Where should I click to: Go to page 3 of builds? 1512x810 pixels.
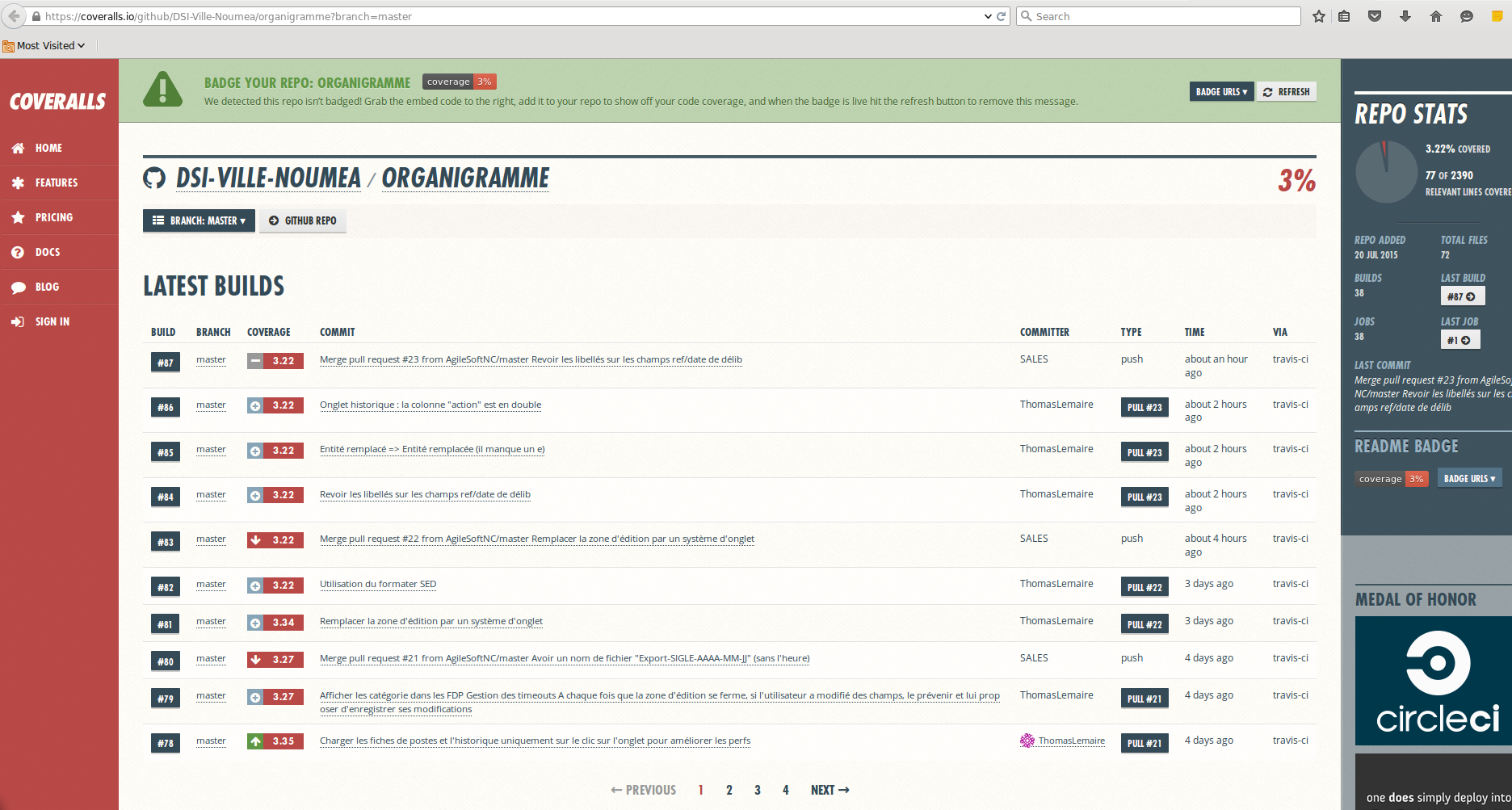tap(758, 790)
